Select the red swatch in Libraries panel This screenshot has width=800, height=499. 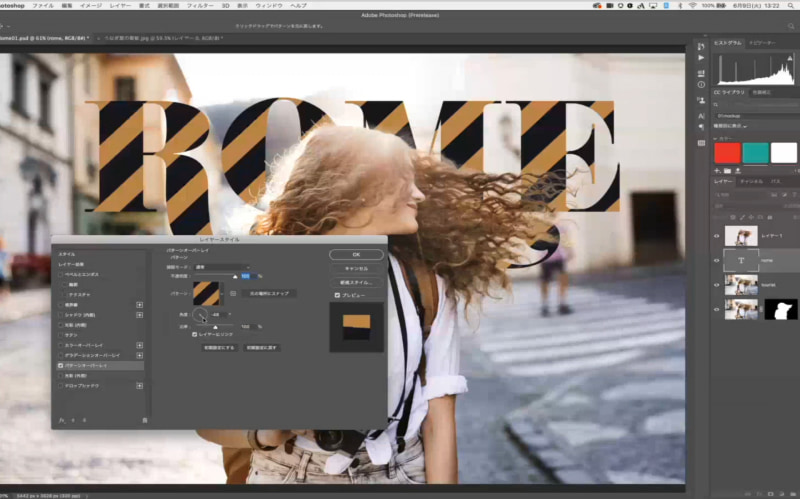tap(727, 152)
